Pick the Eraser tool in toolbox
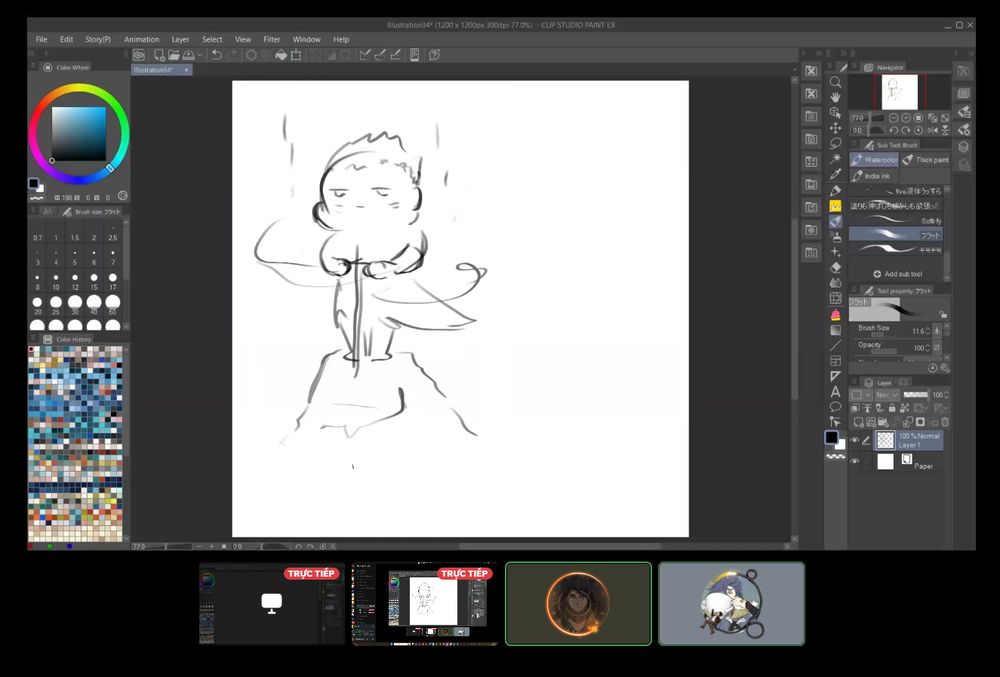Image resolution: width=1000 pixels, height=677 pixels. 835,267
